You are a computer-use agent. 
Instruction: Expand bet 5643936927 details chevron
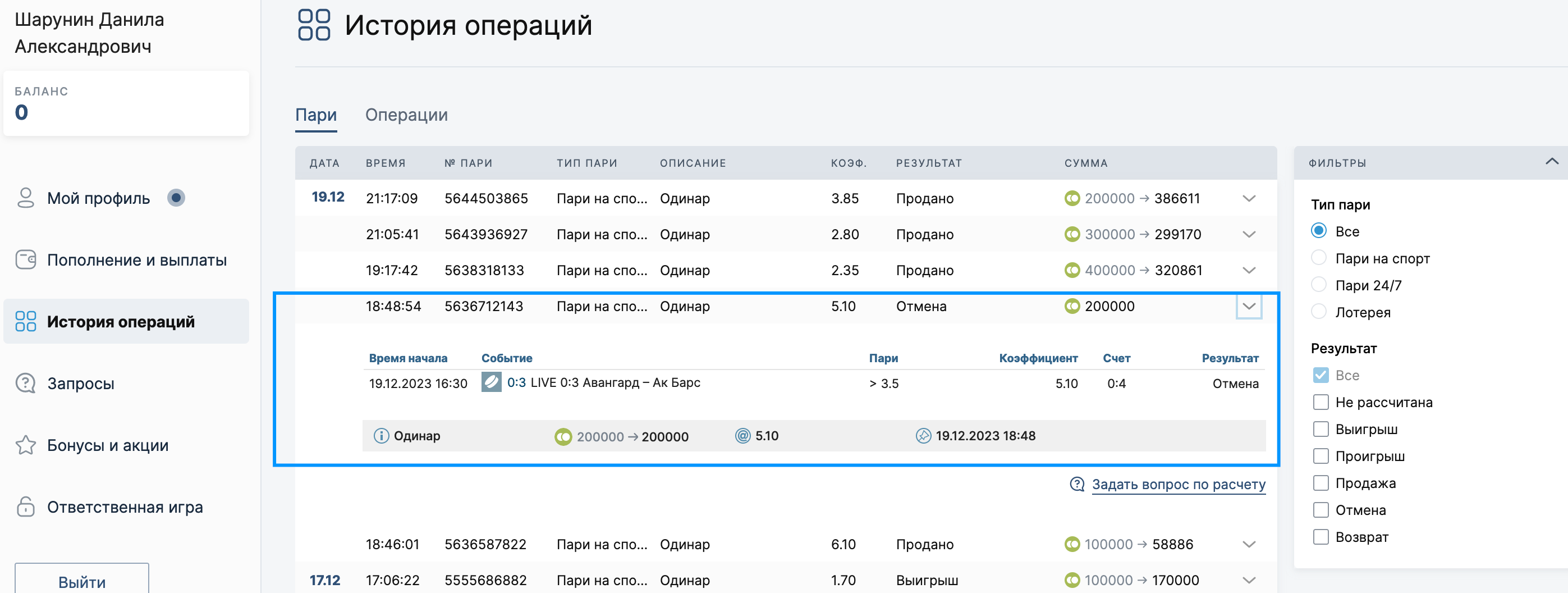coord(1249,234)
